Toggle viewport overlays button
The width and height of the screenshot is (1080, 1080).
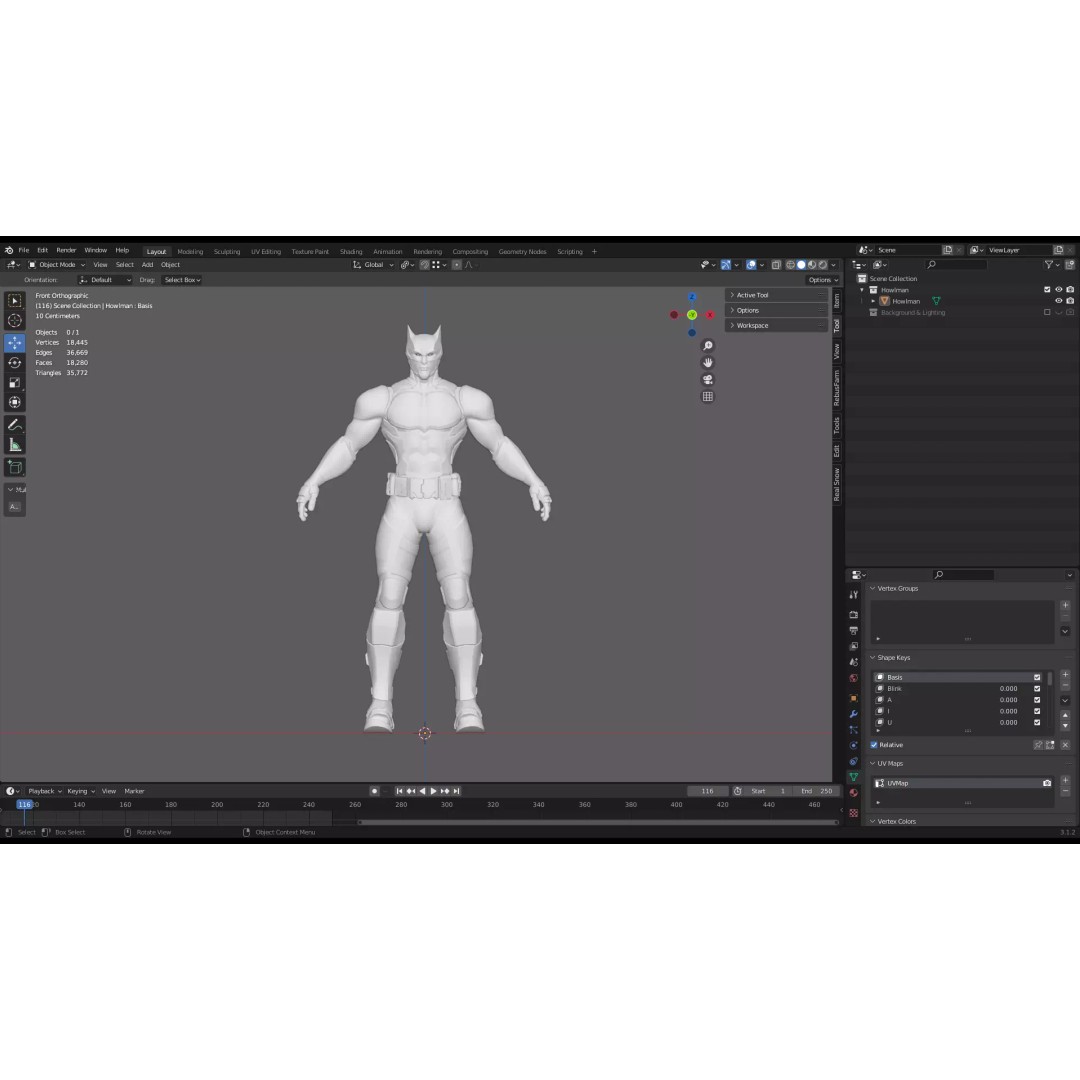coord(751,264)
